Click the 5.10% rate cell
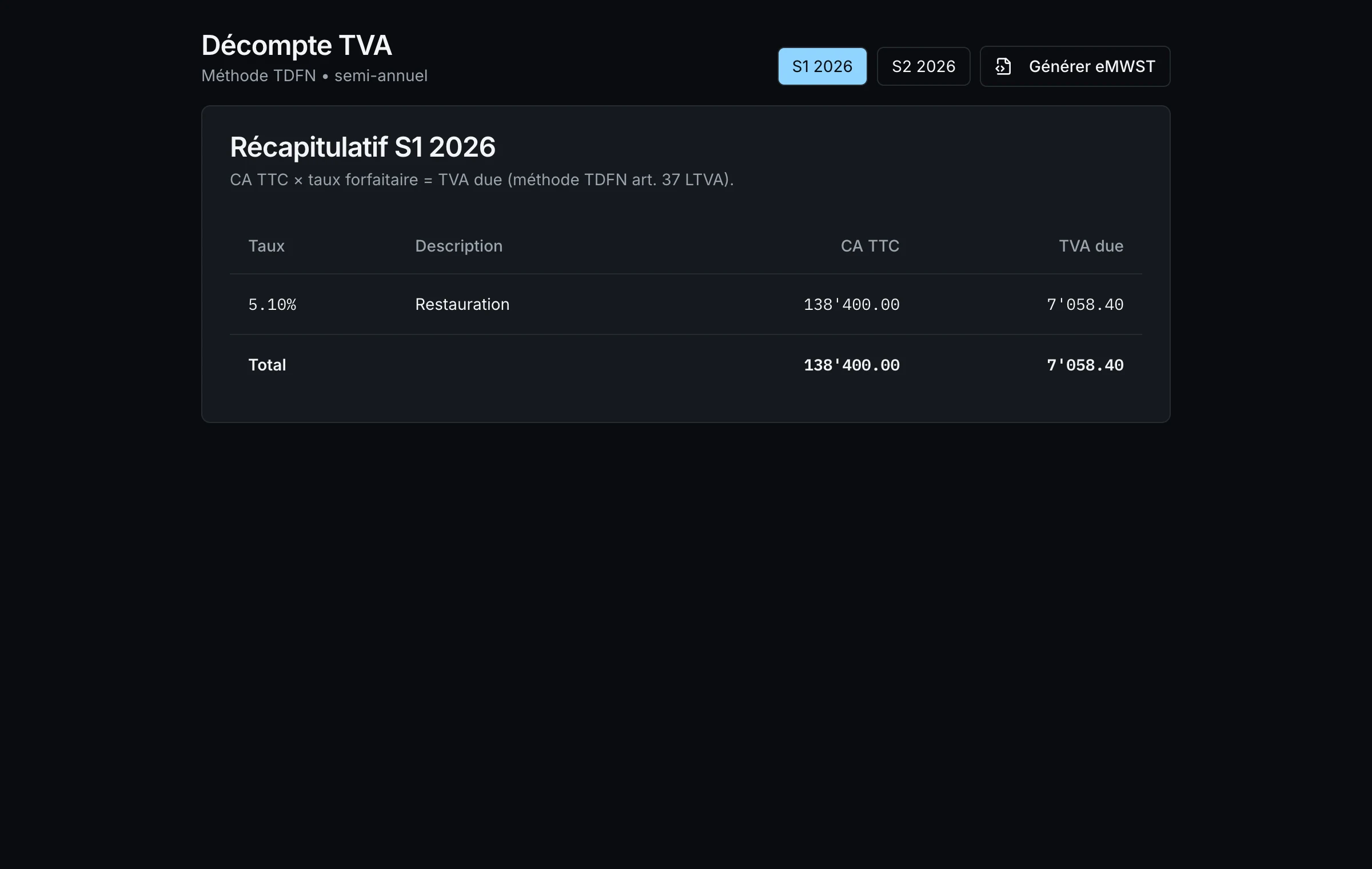1372x869 pixels. pos(272,304)
